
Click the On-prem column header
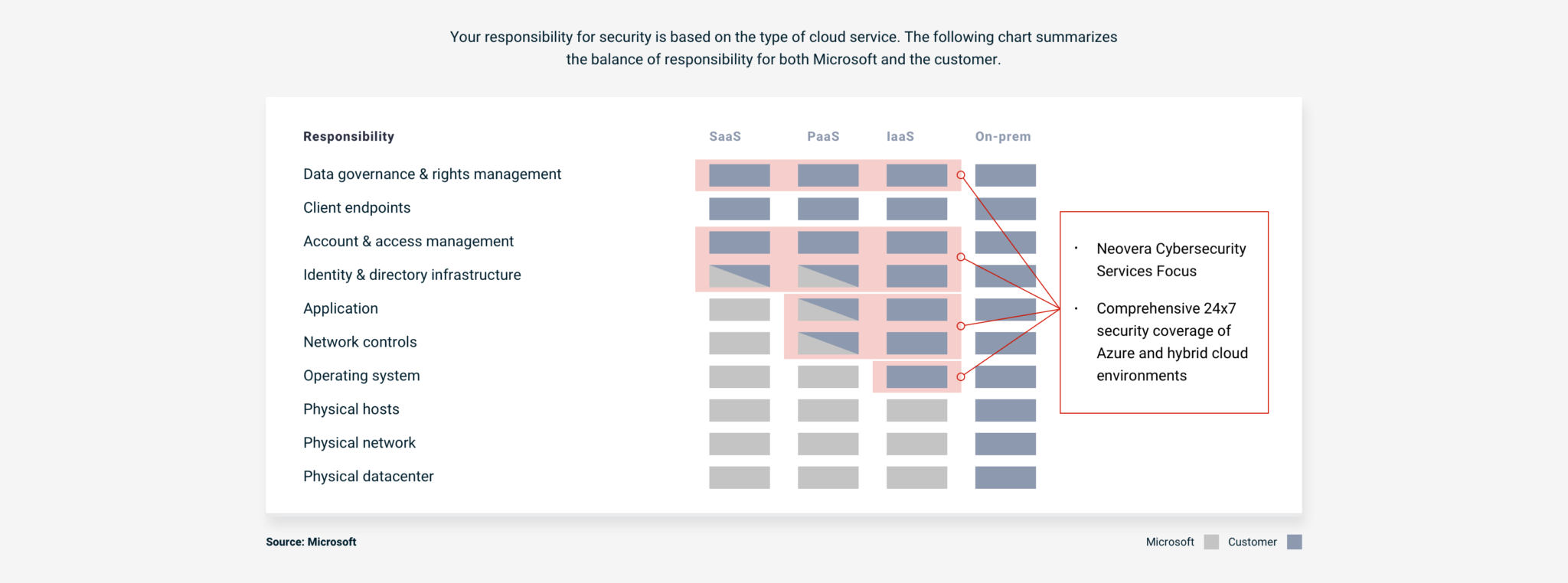click(1002, 136)
